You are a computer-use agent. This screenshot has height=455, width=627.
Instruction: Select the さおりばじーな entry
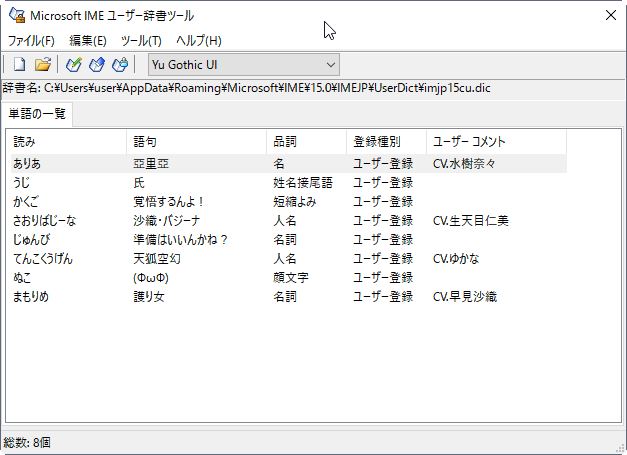click(44, 221)
